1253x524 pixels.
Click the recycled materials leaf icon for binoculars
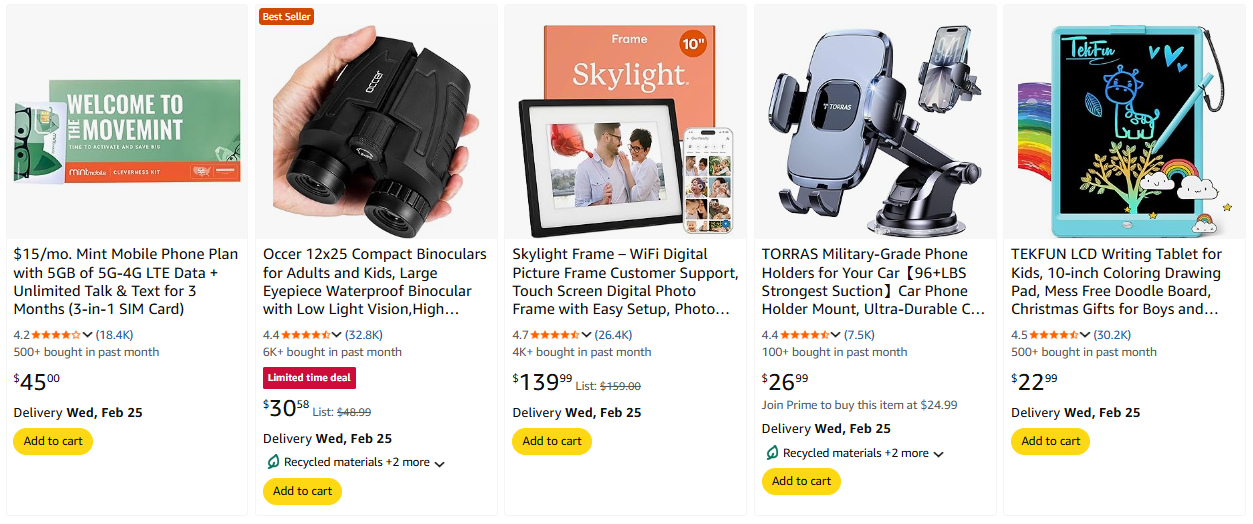[273, 462]
